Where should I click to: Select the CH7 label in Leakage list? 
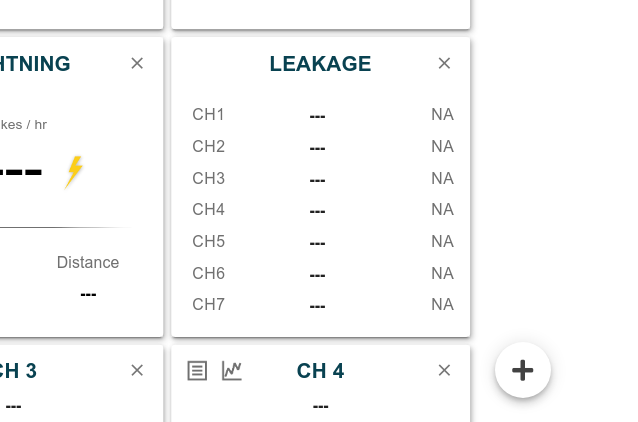coord(208,304)
